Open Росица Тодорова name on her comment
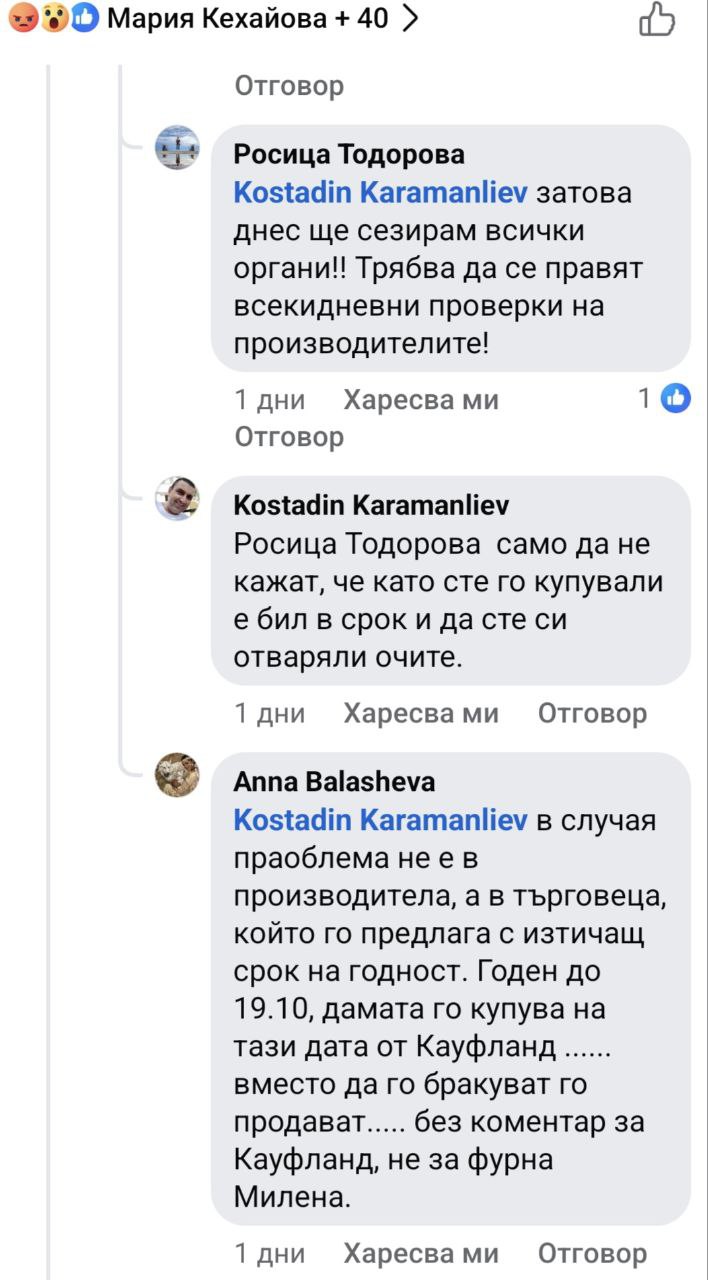 [349, 154]
